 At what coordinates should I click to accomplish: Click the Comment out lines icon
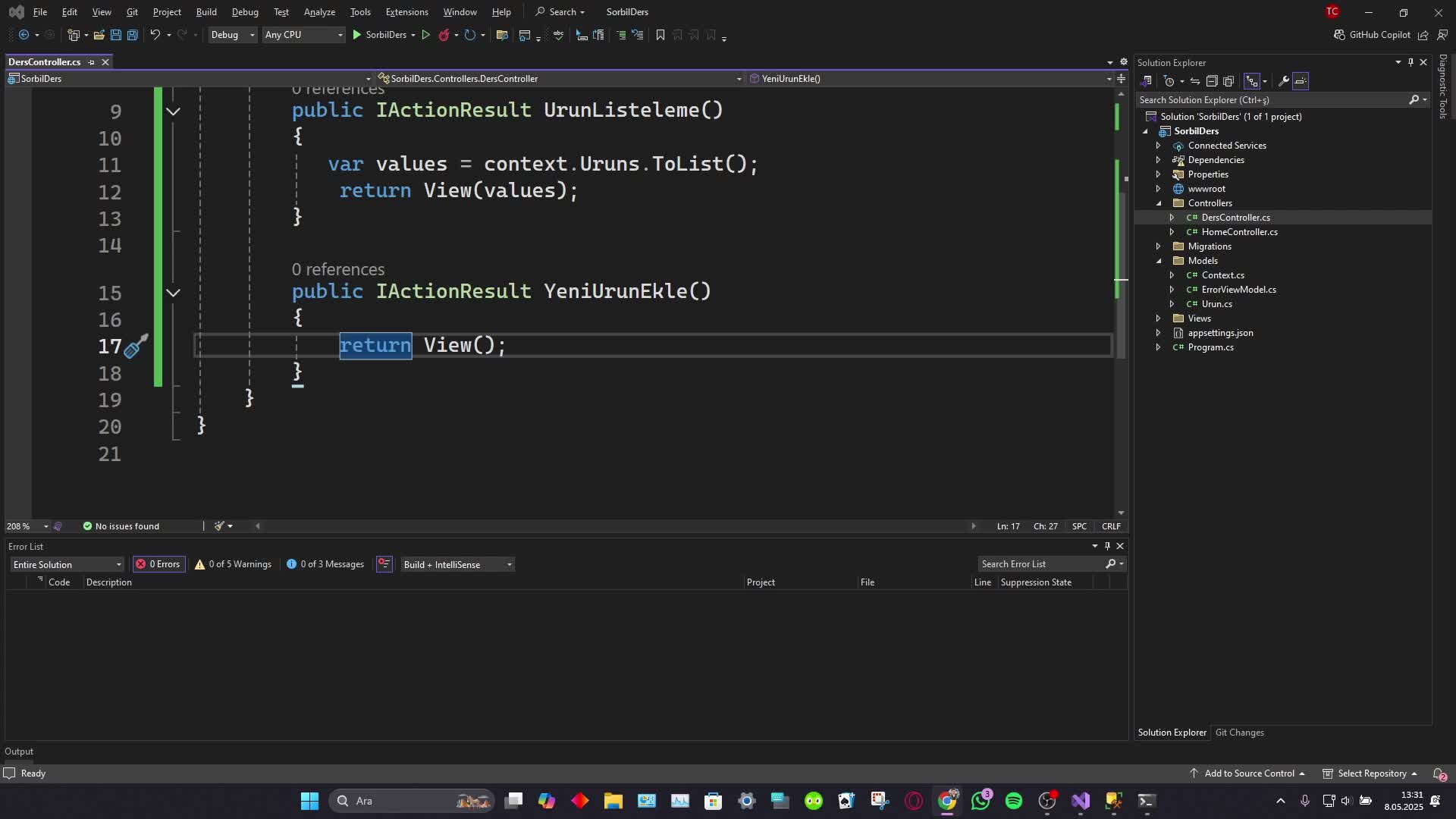pos(620,35)
